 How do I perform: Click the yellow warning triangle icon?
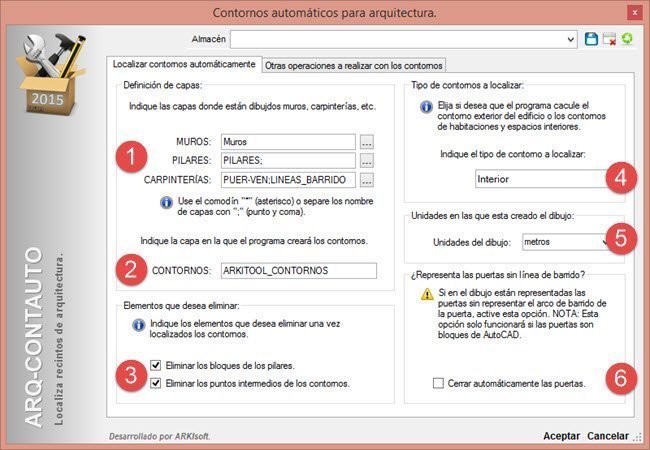tap(427, 294)
